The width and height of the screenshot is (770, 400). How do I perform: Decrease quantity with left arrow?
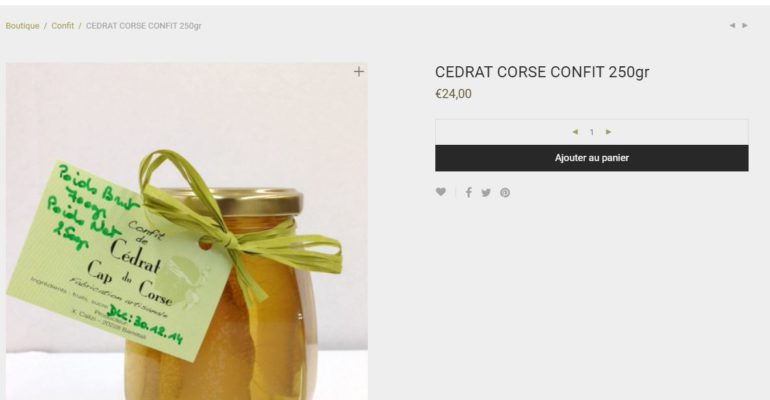coord(575,132)
